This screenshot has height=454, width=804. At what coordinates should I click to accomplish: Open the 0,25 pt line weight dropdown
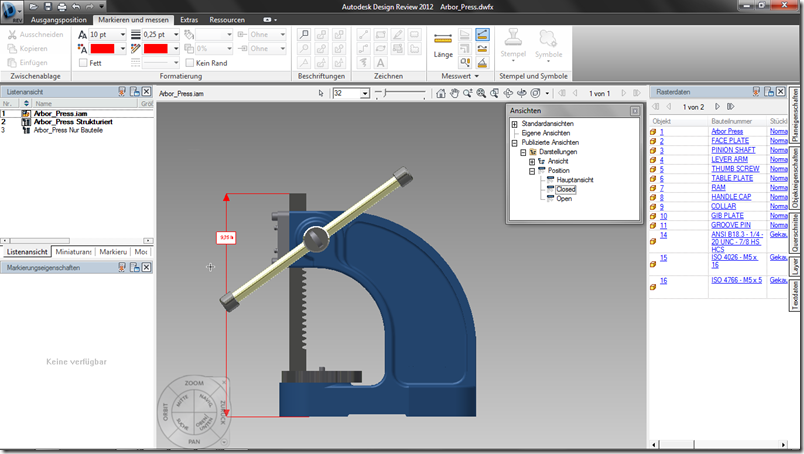(176, 34)
